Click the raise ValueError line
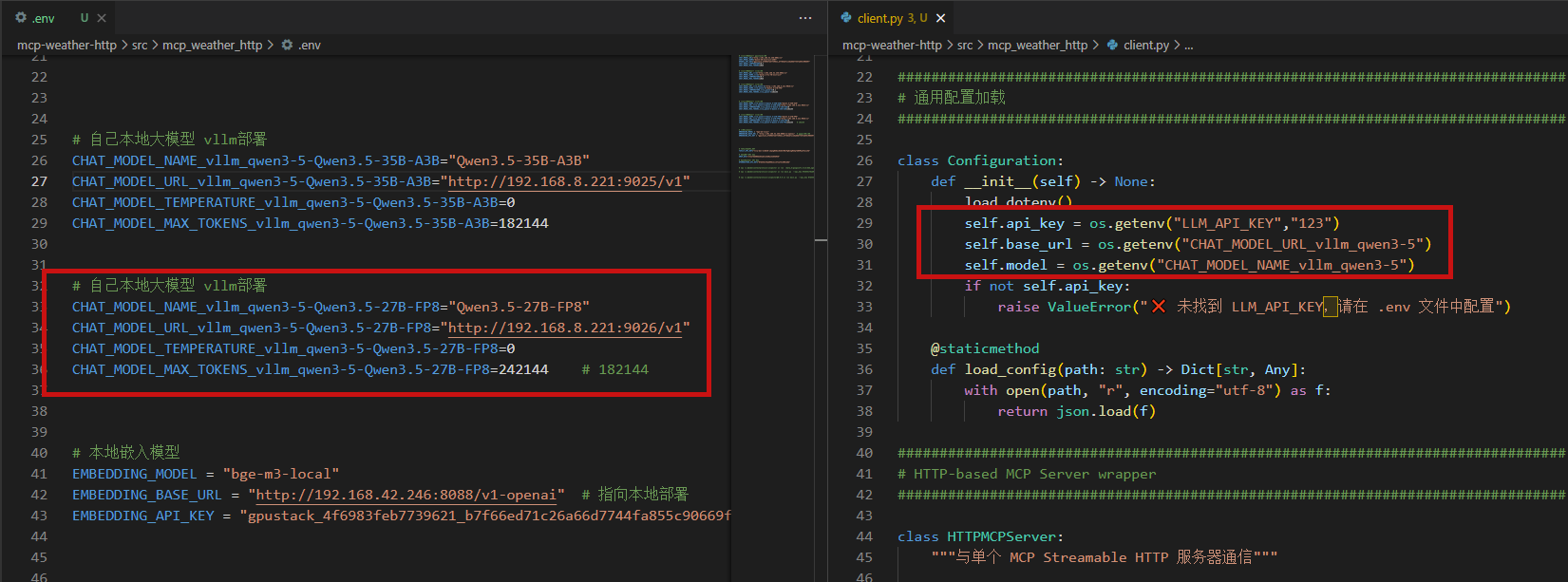Screen dimensions: 1568x582 pos(1254,307)
